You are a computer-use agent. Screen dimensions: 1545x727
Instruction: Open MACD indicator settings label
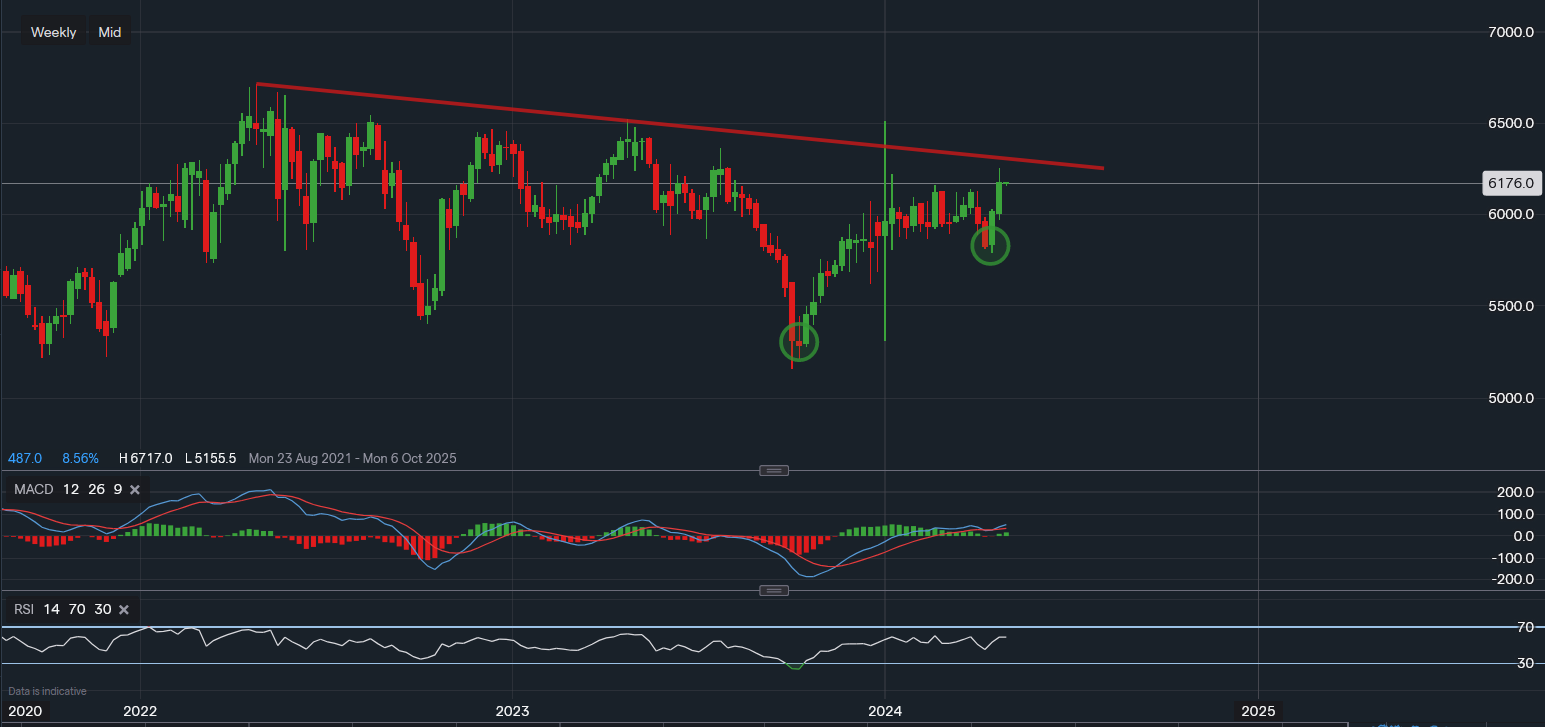32,490
